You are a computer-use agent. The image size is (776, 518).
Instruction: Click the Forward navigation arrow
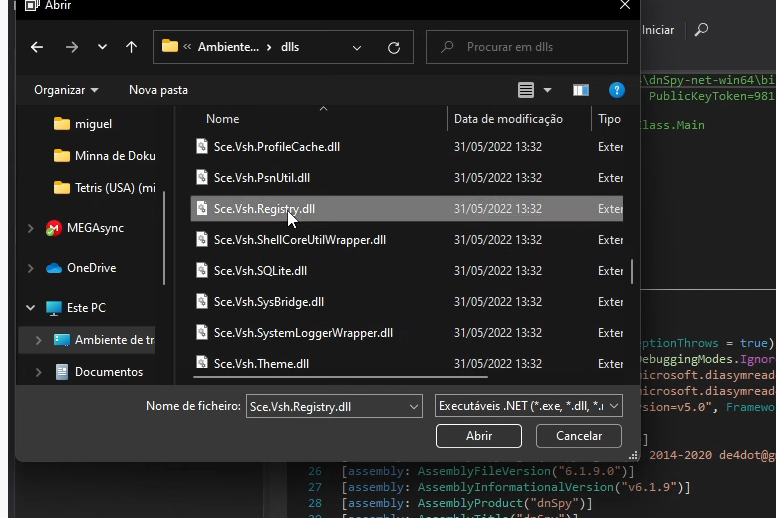coord(71,47)
